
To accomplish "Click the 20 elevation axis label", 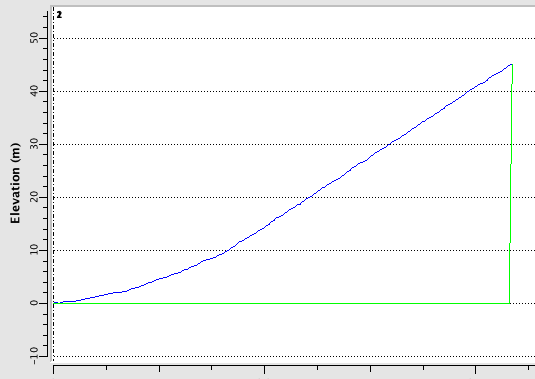I will 34,197.
